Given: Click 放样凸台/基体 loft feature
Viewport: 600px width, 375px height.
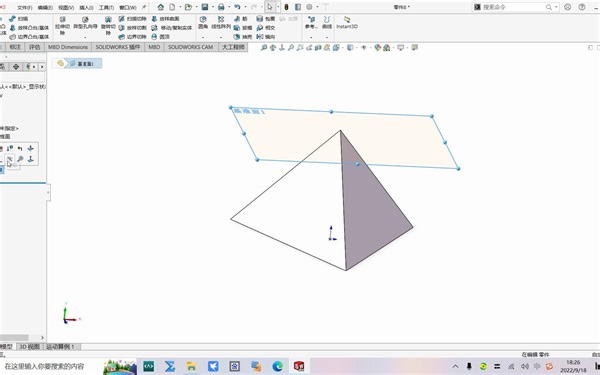Looking at the screenshot, I should 29,28.
